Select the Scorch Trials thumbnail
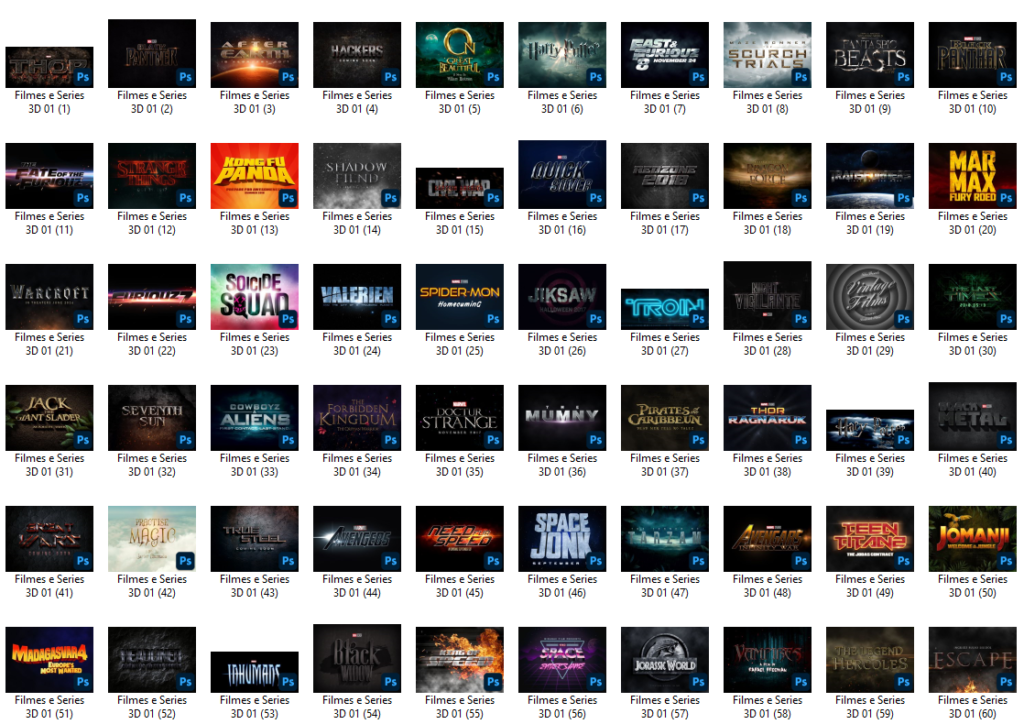This screenshot has width=1024, height=724. point(767,55)
